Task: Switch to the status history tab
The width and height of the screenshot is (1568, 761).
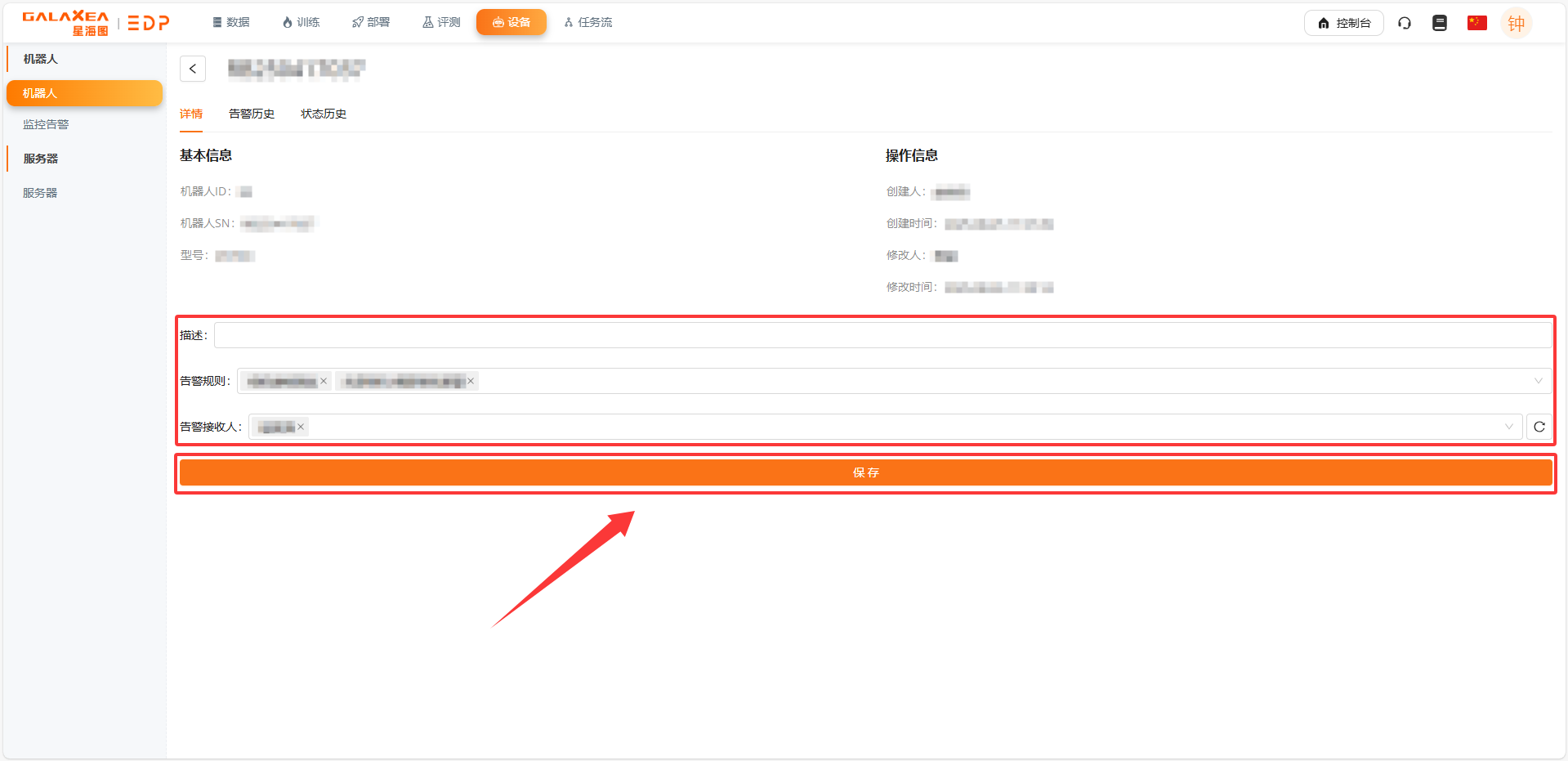Action: click(x=324, y=114)
